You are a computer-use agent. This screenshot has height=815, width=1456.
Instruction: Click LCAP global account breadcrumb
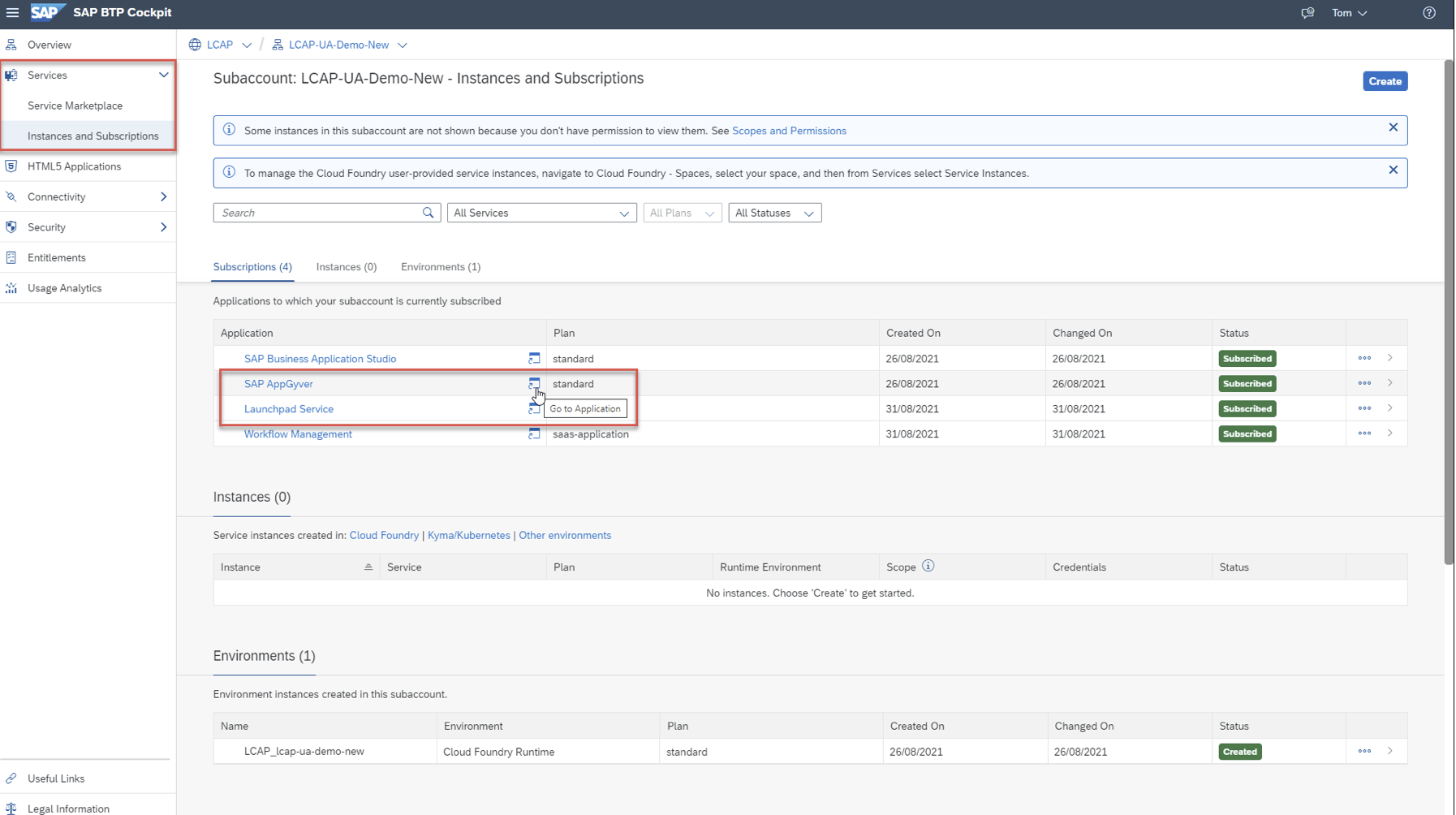point(220,45)
